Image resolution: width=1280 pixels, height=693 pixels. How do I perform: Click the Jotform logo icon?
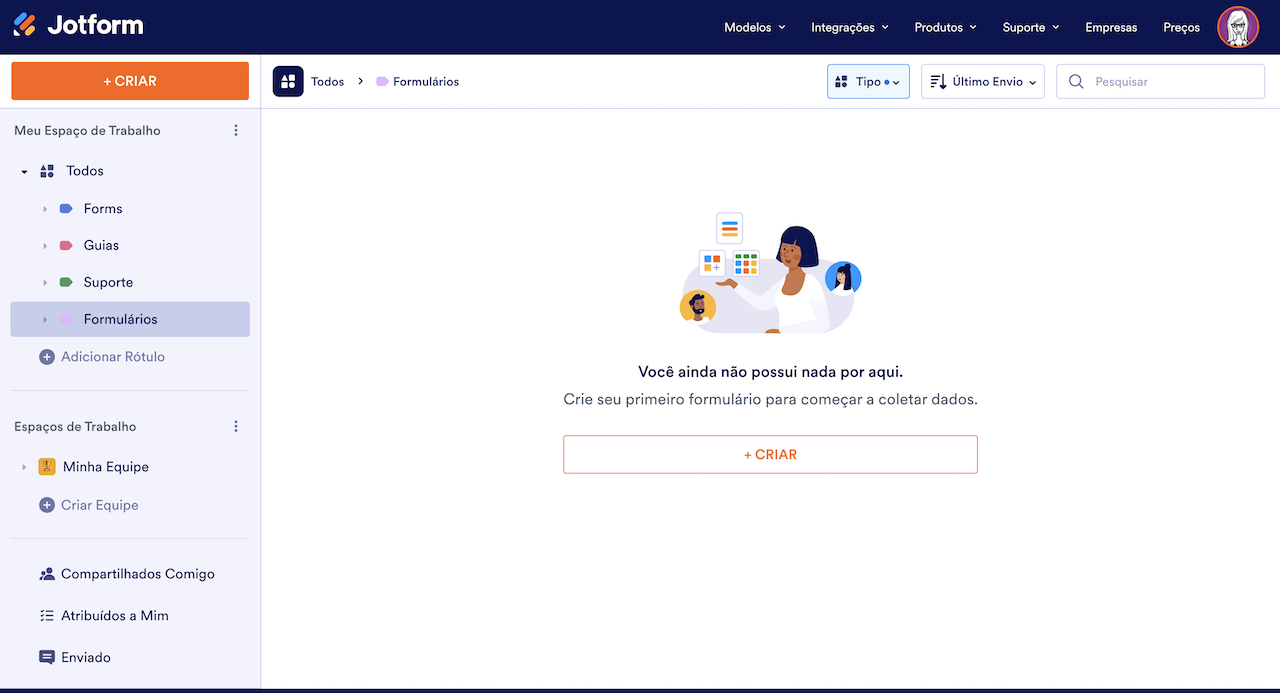25,26
